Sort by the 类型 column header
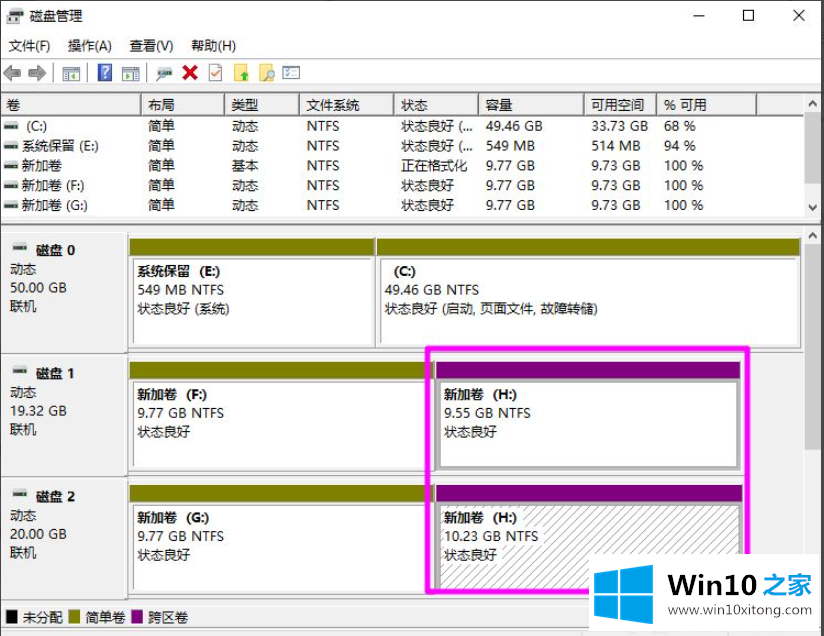Viewport: 824px width, 636px height. (x=262, y=105)
